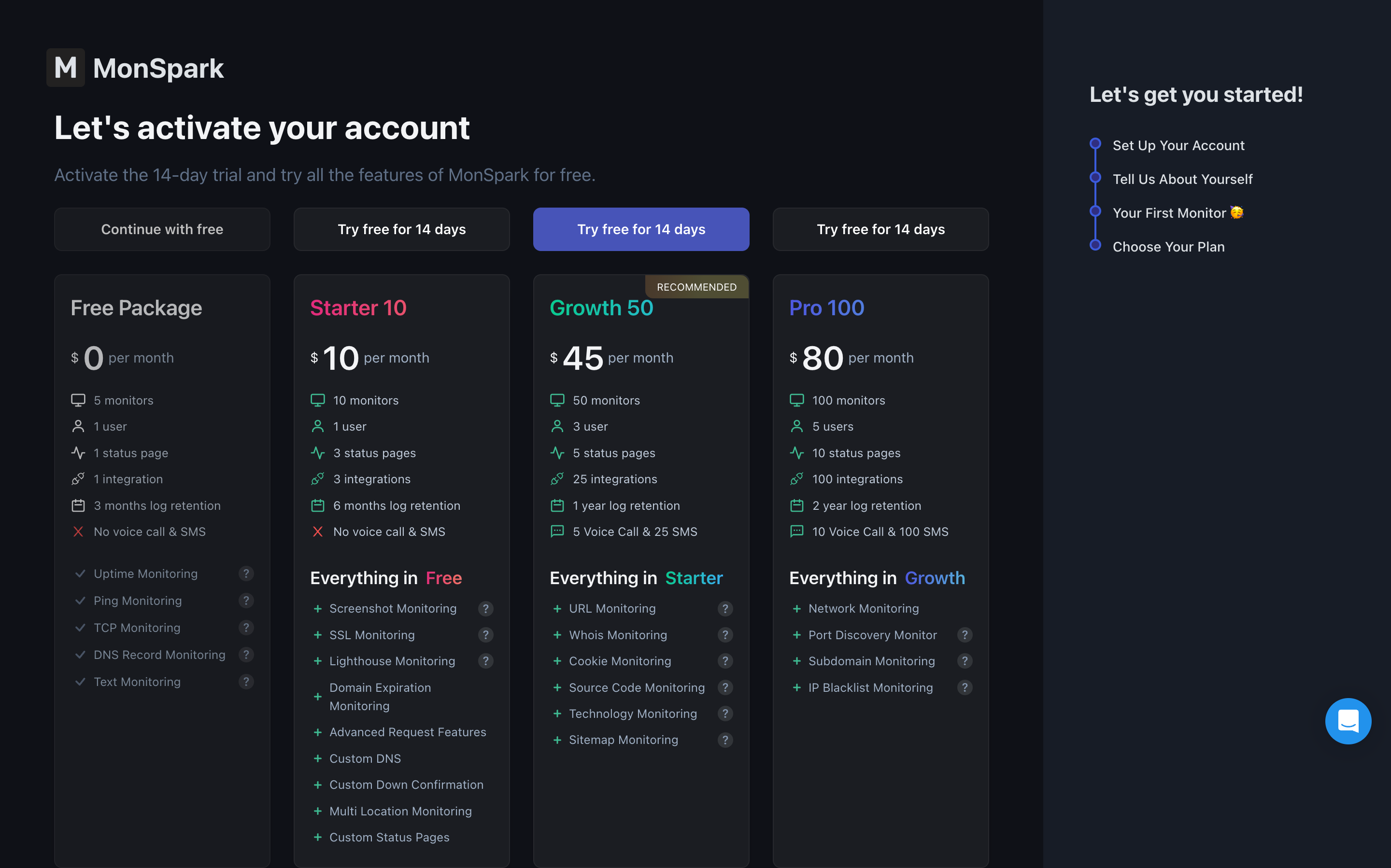
Task: Start Growth 50 plan free trial
Action: pos(641,229)
